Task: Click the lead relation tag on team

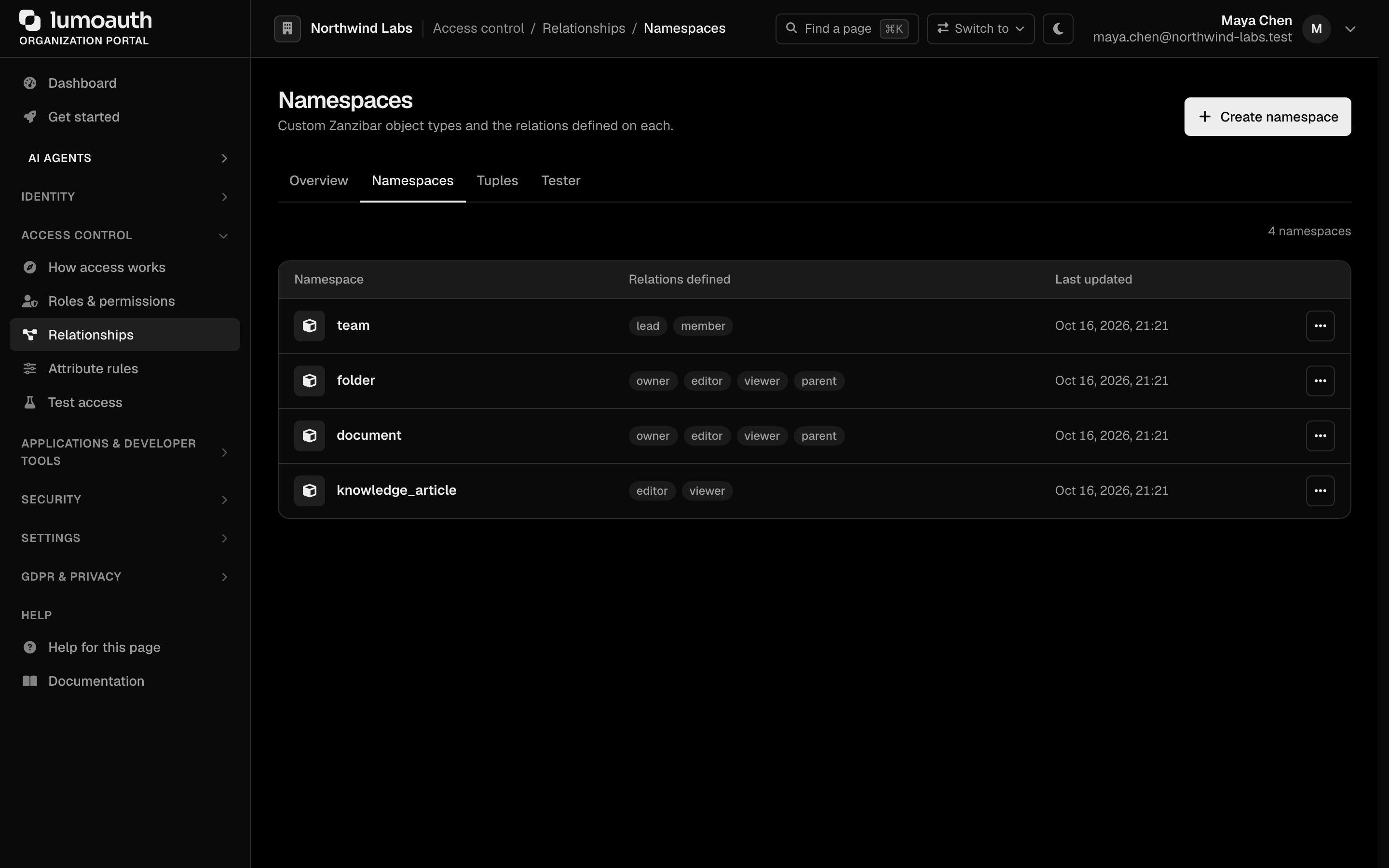Action: [x=647, y=326]
